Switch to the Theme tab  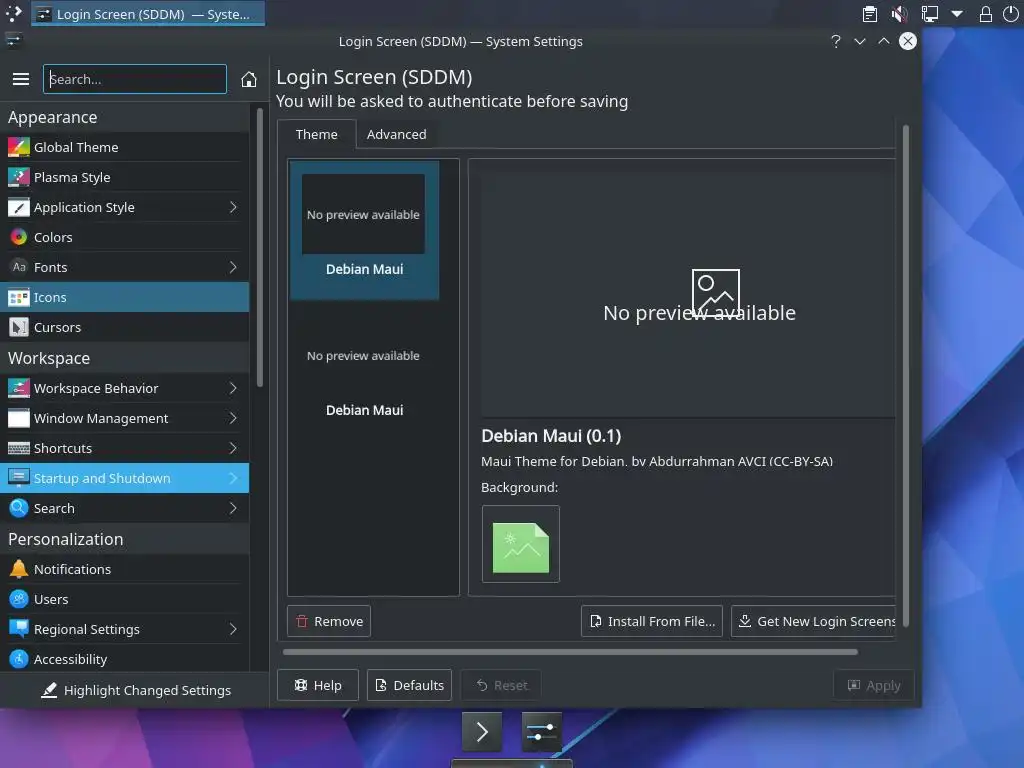(317, 134)
